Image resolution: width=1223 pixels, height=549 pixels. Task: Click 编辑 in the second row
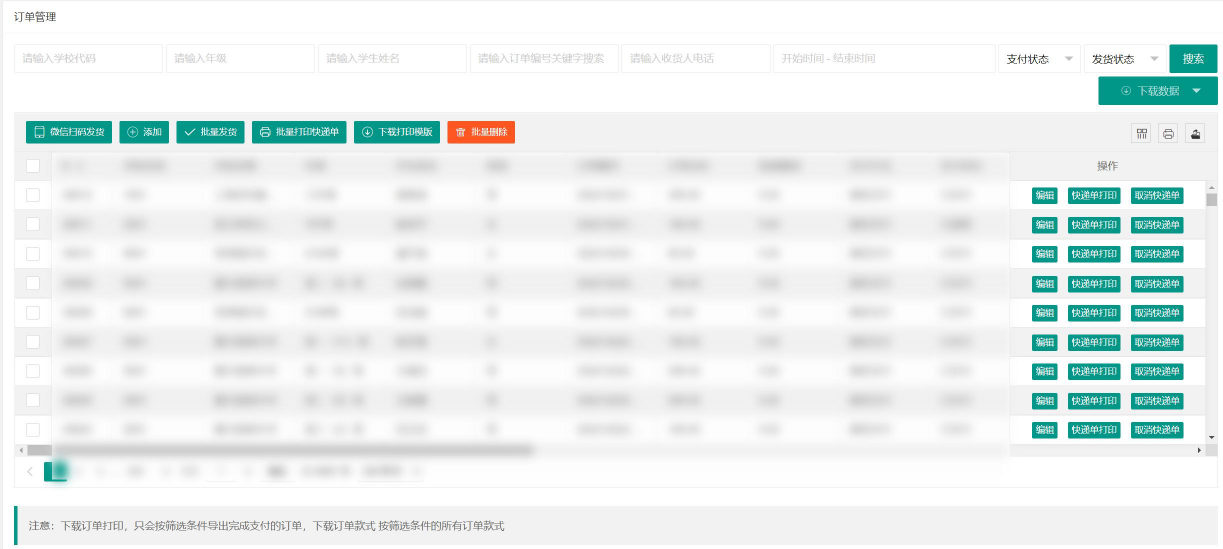click(1044, 225)
